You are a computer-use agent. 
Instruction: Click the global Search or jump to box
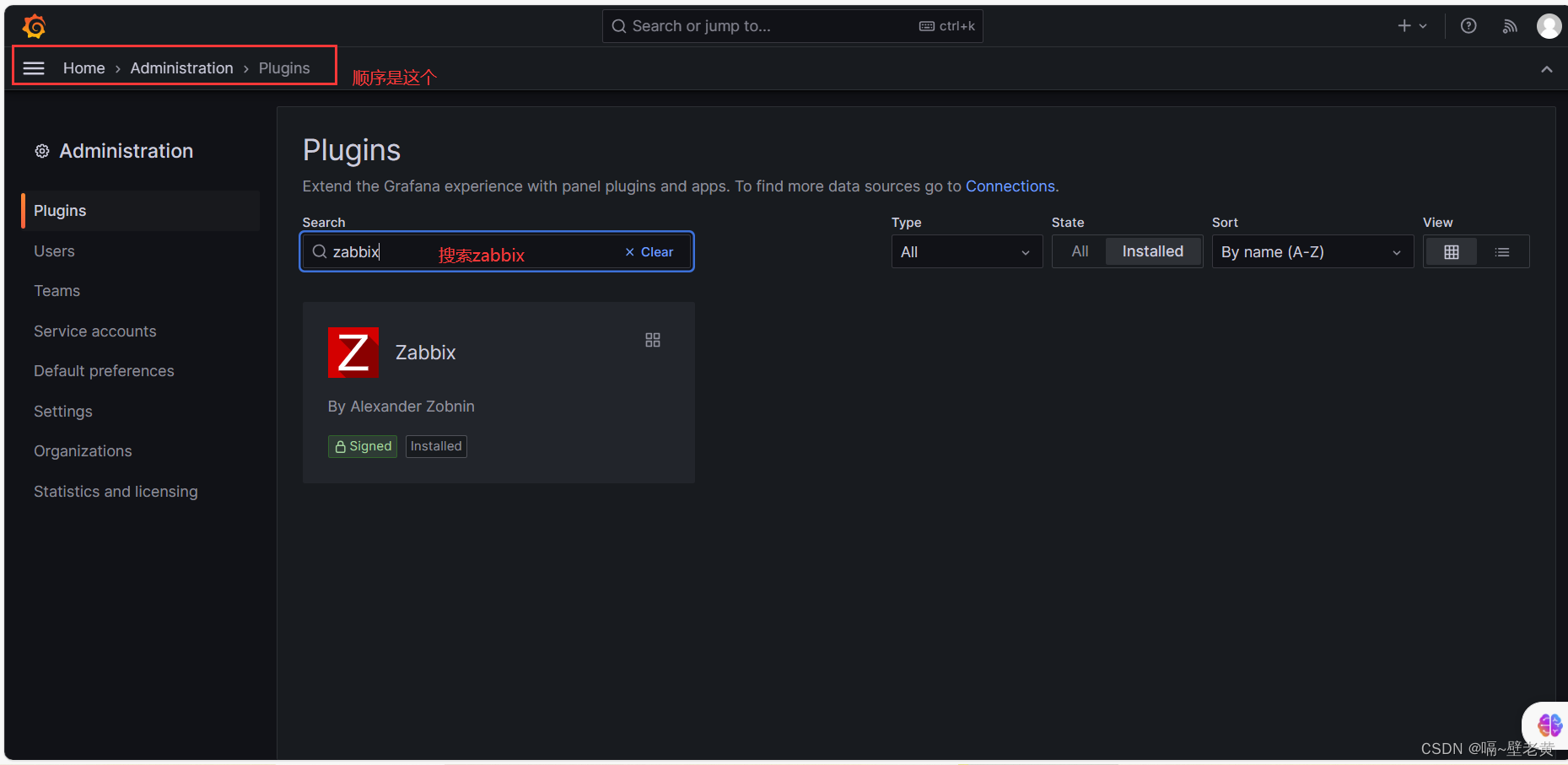792,26
